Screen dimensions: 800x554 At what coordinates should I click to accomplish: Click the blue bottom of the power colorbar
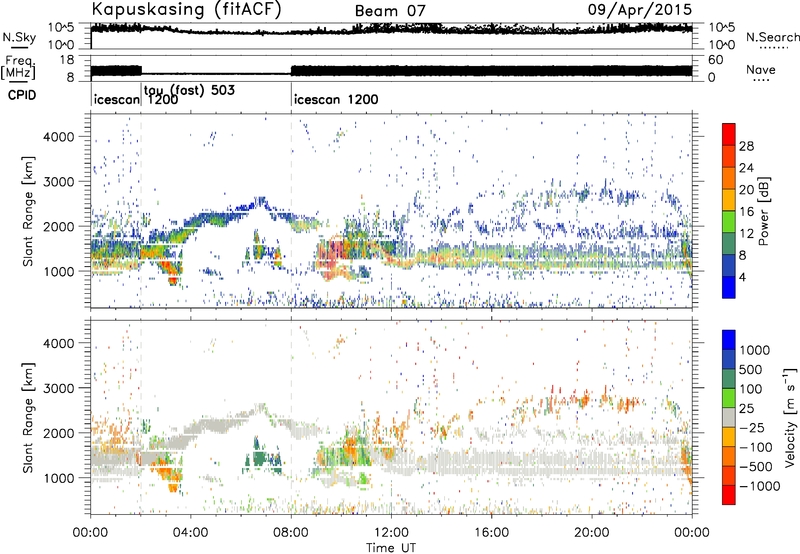point(729,287)
